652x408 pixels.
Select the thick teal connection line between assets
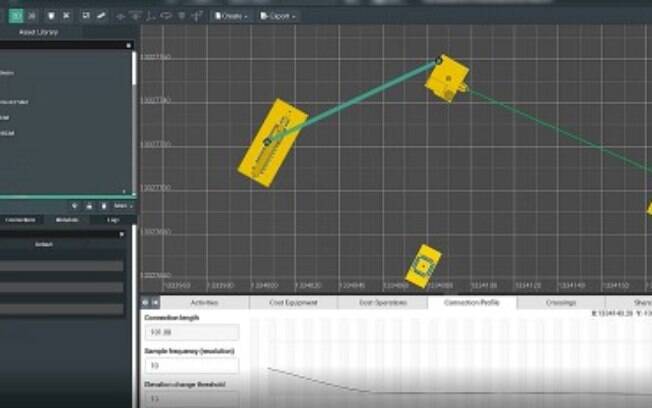pyautogui.click(x=353, y=101)
